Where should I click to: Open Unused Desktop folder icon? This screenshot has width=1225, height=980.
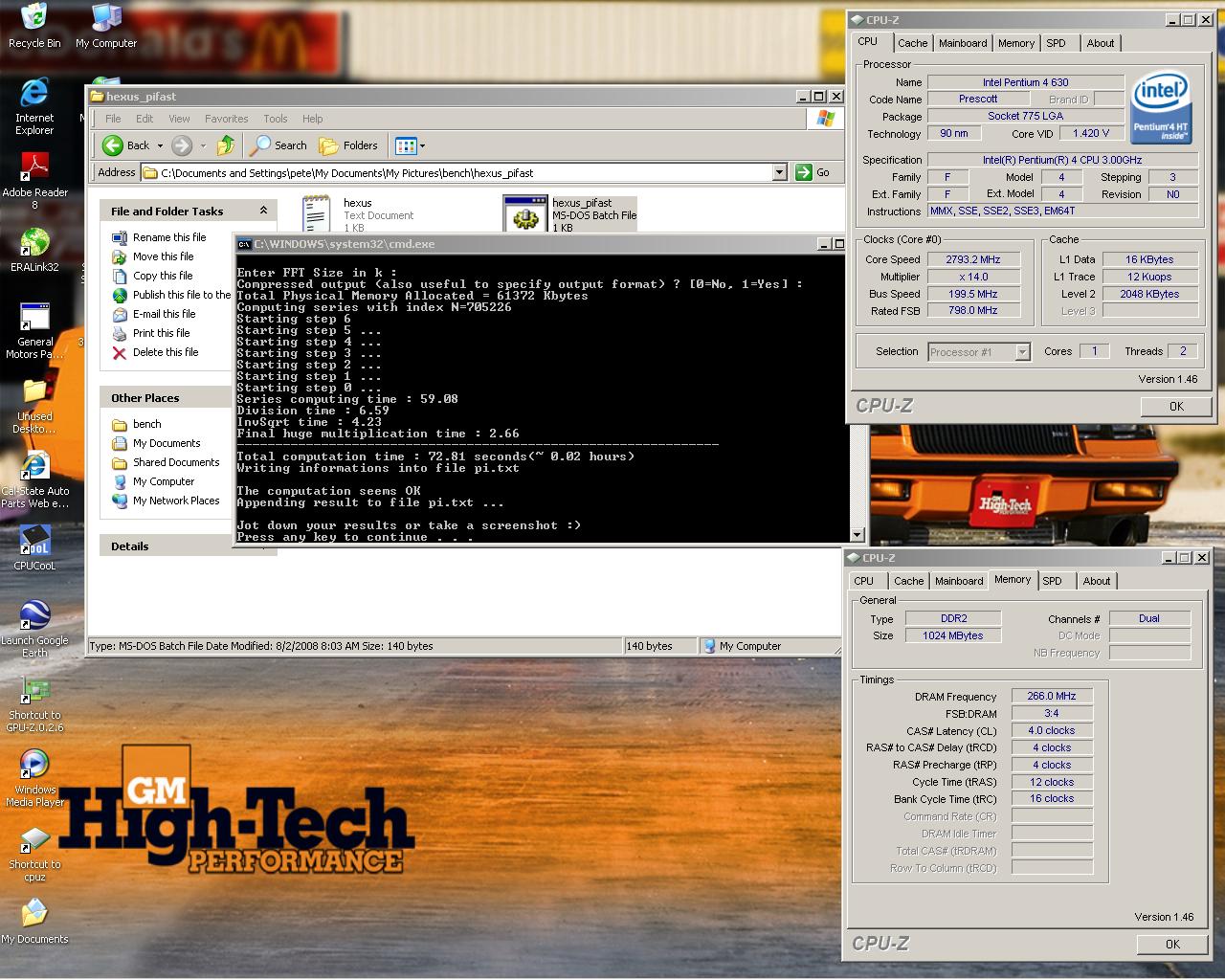(x=34, y=406)
